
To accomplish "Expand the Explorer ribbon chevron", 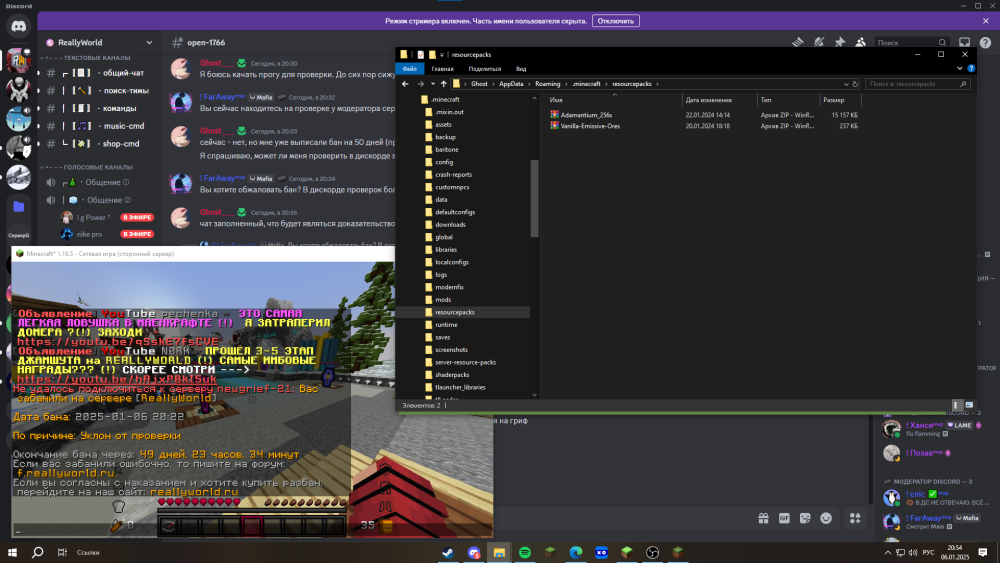I will 960,68.
